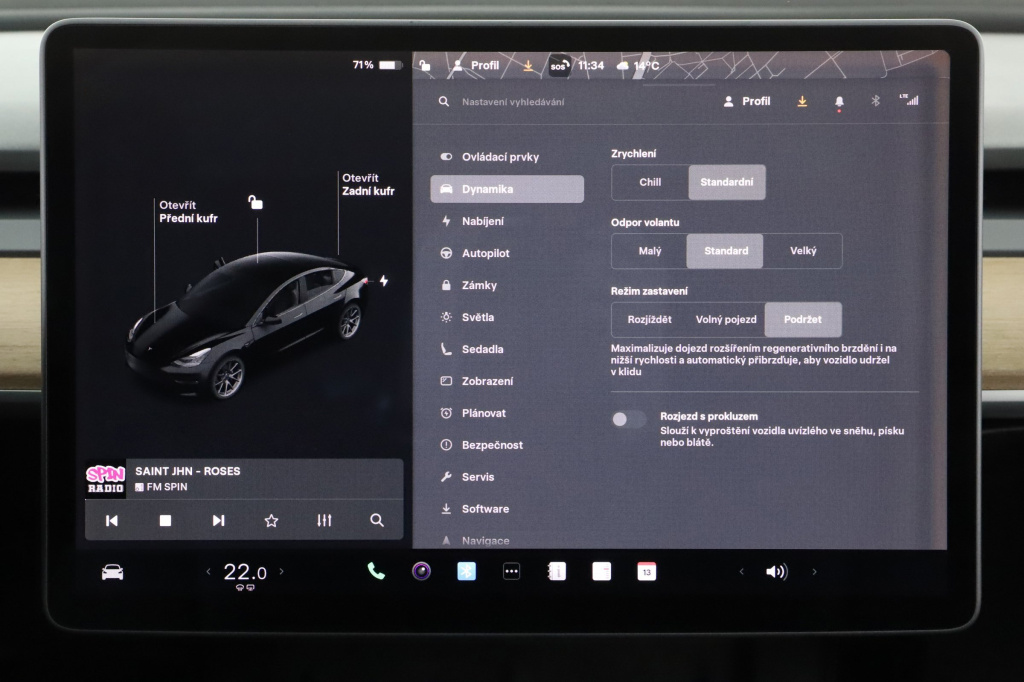Open the app launcher with three dots
This screenshot has width=1024, height=682.
[x=510, y=571]
